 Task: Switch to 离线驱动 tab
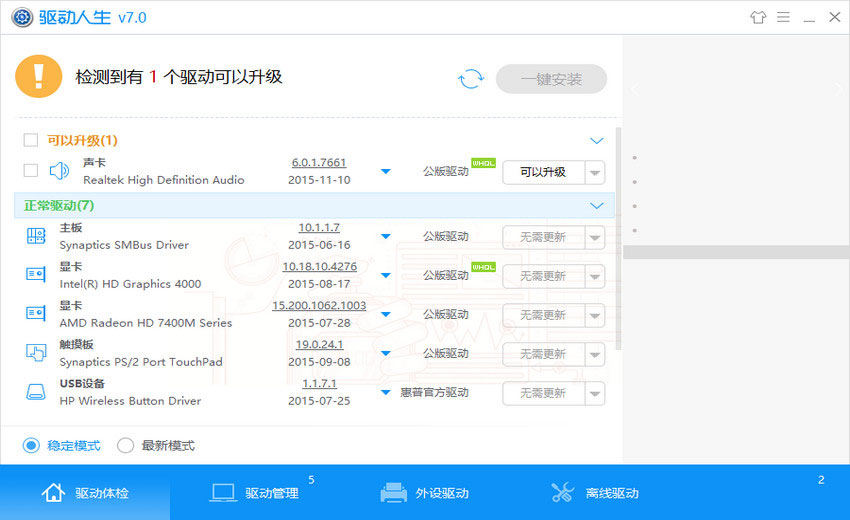(595, 492)
